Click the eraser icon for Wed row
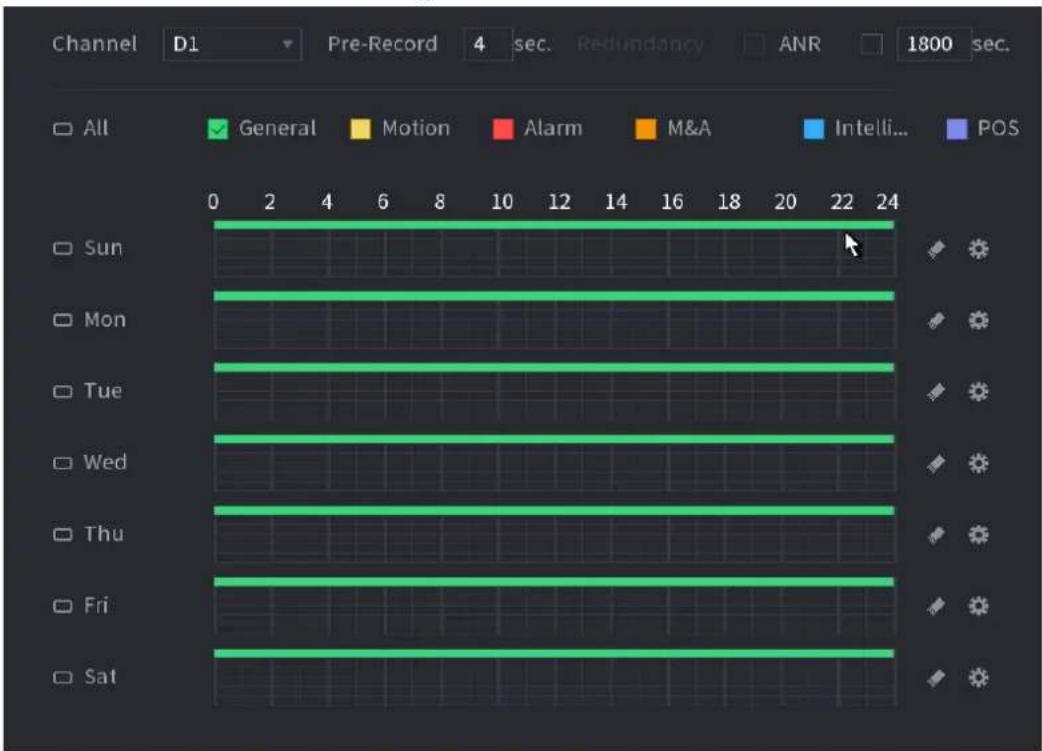Viewport: 1042px width, 751px height. click(x=936, y=463)
